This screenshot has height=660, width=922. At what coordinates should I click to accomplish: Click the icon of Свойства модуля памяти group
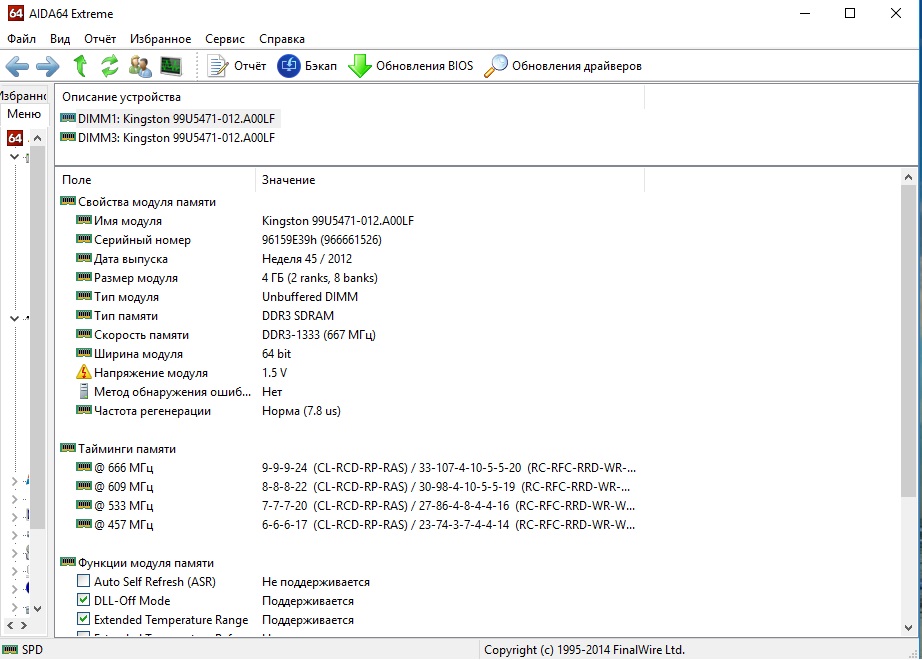tap(68, 201)
